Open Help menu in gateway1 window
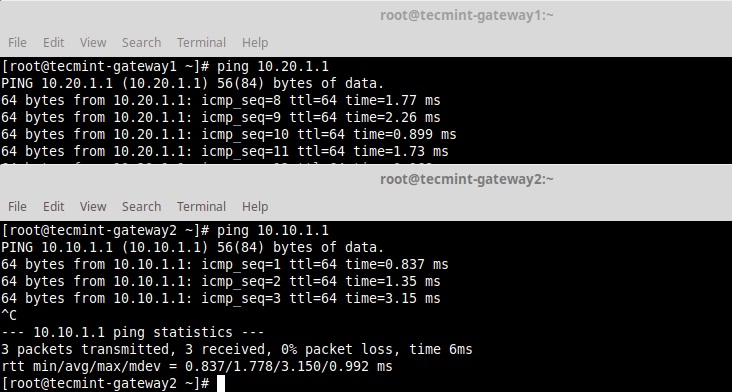Screen dimensions: 732x392 (255, 42)
